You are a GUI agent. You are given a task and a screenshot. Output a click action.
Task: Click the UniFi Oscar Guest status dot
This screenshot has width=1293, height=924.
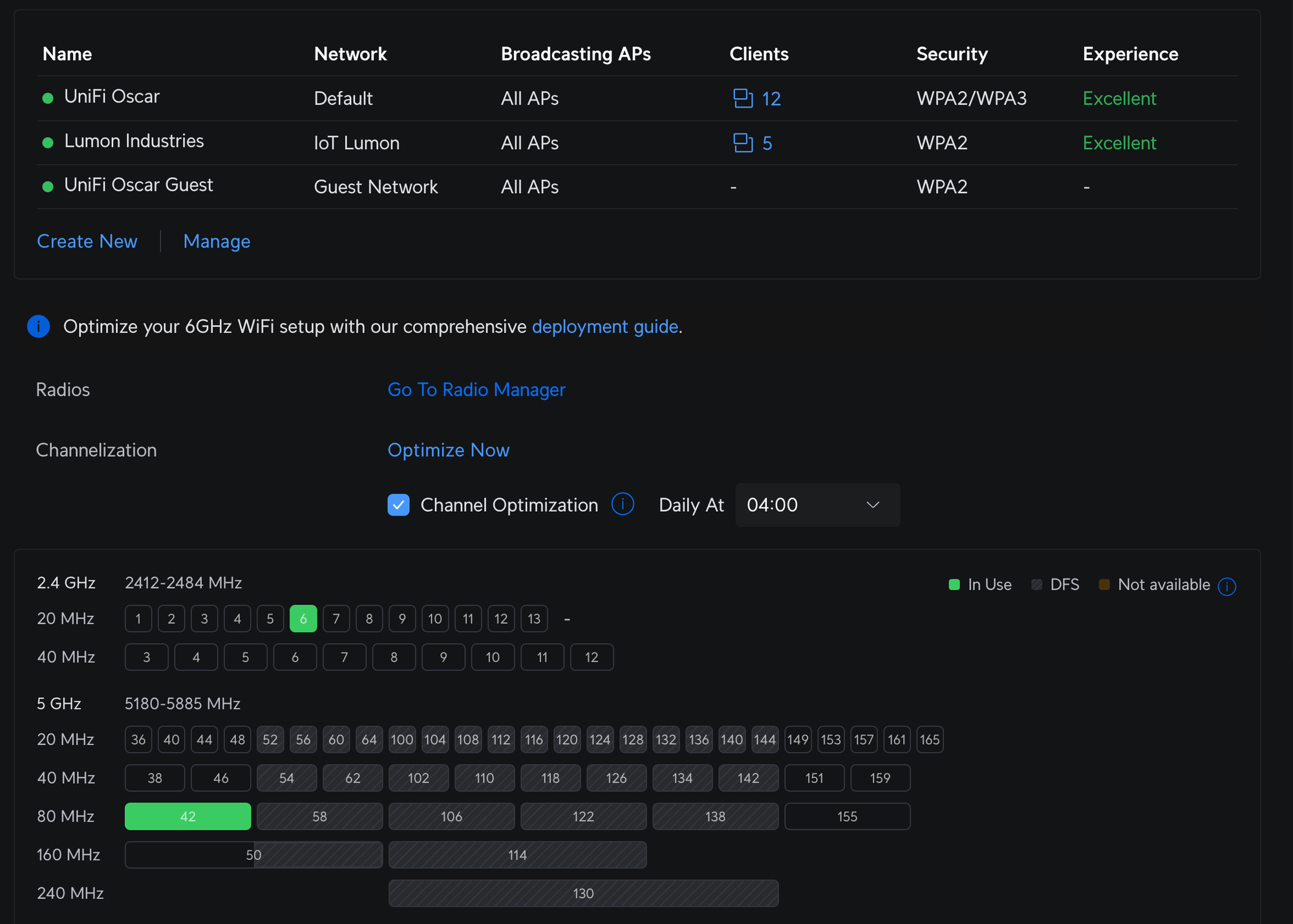point(48,187)
